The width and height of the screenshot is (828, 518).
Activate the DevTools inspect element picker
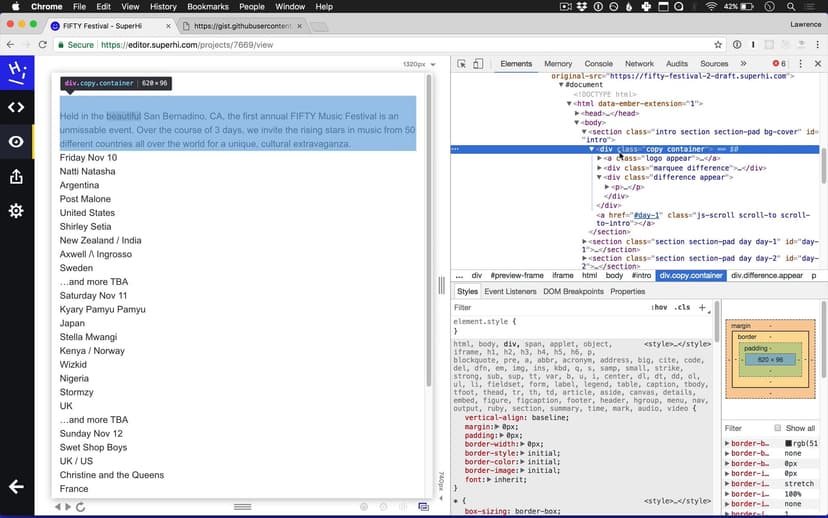pyautogui.click(x=462, y=64)
